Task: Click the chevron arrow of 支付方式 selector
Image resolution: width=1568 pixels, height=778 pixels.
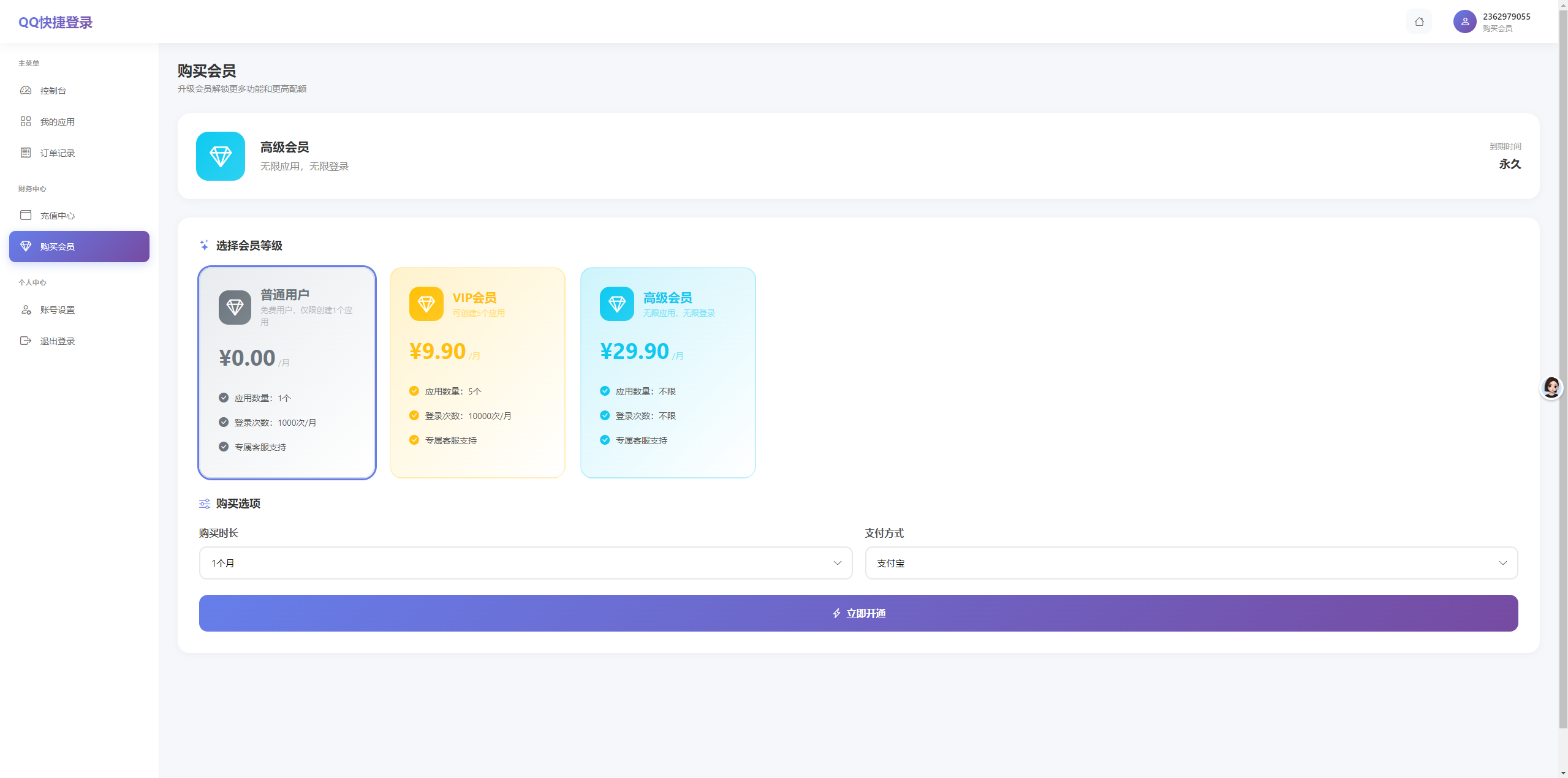Action: (1502, 563)
